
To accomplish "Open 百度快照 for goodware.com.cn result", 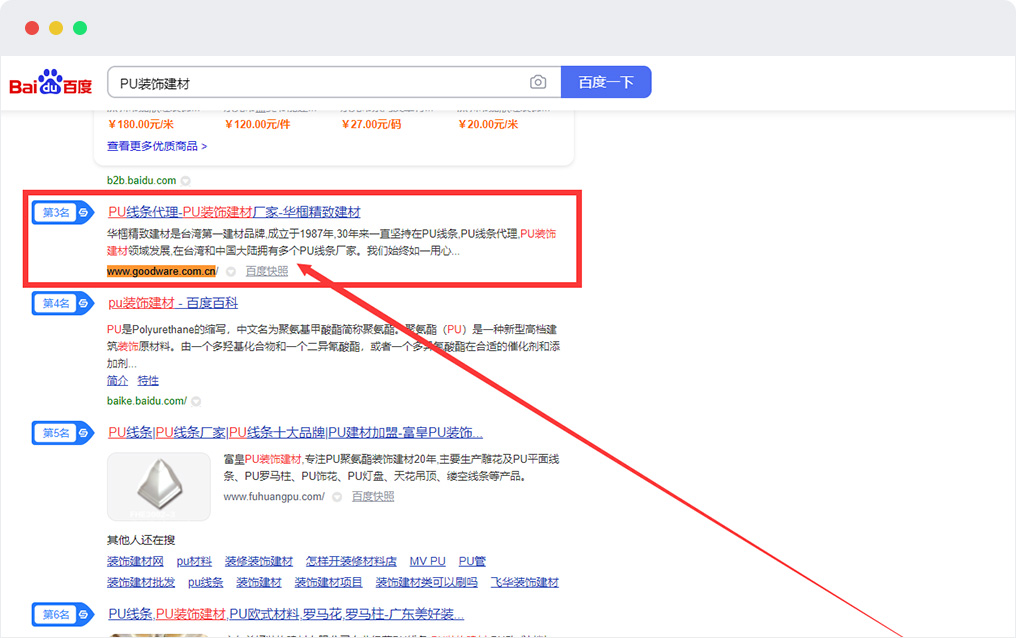I will coord(267,271).
